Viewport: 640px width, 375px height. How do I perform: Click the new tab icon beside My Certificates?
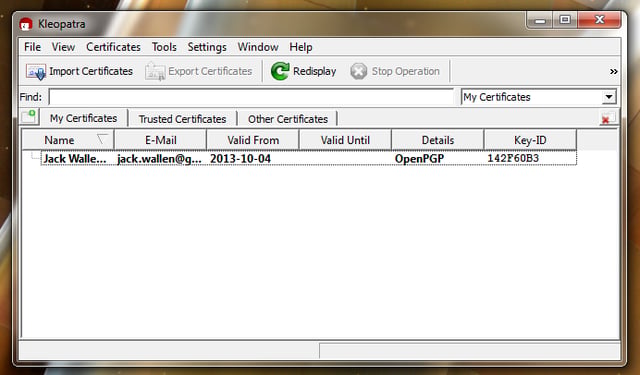coord(29,117)
